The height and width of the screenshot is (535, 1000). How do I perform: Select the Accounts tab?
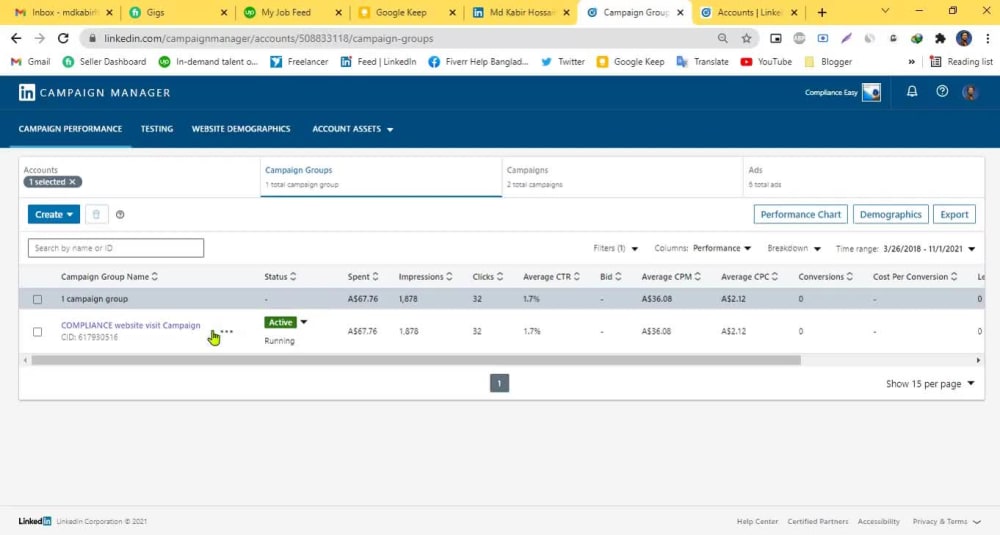point(140,177)
